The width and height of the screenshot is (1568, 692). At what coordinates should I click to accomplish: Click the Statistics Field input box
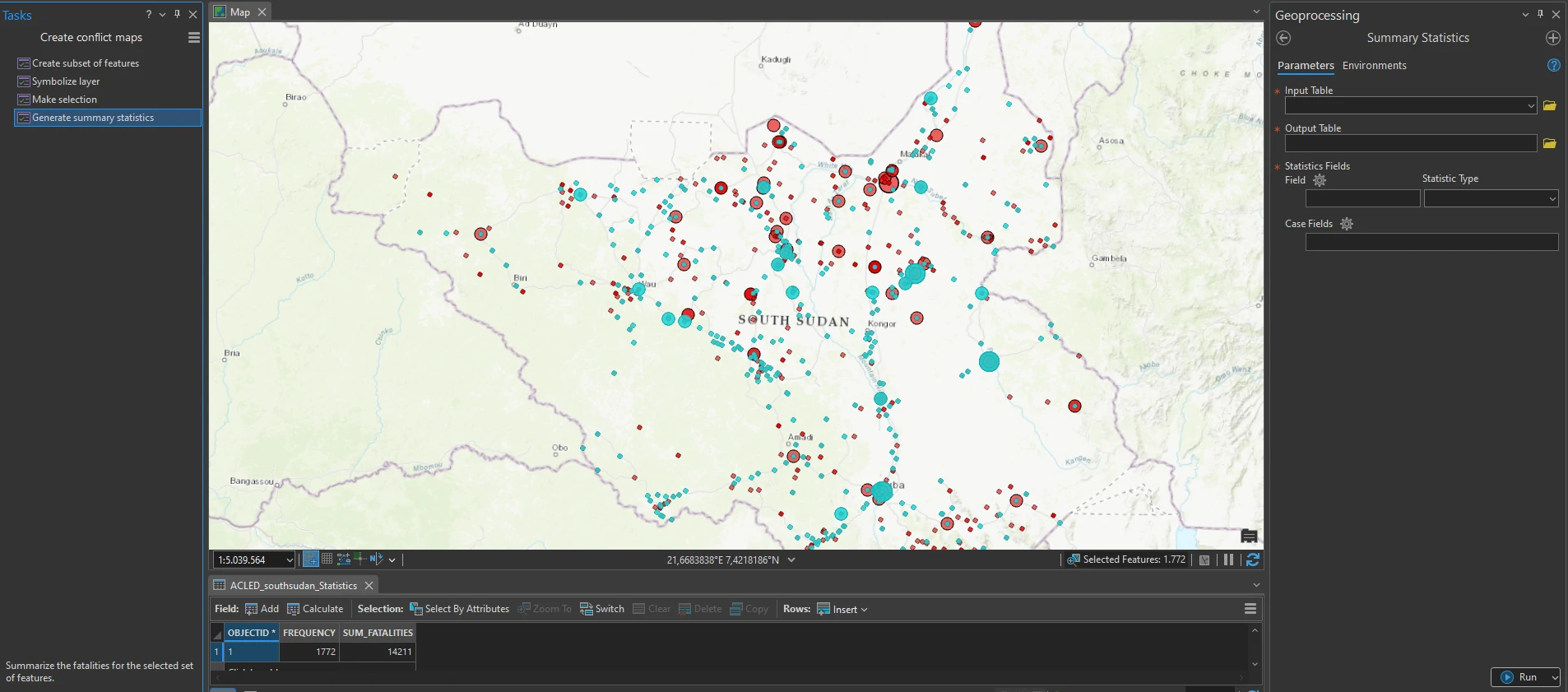click(x=1362, y=198)
